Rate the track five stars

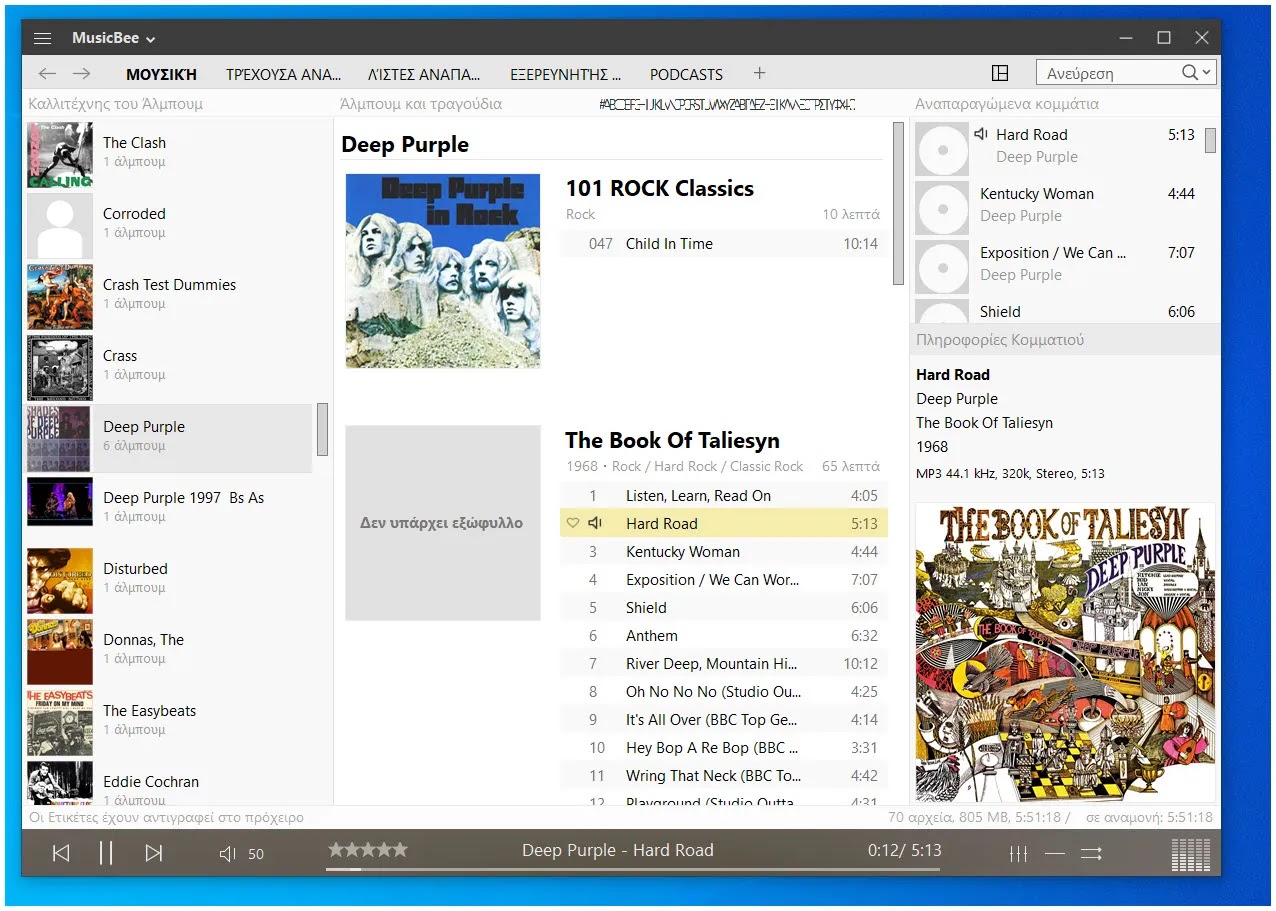399,850
